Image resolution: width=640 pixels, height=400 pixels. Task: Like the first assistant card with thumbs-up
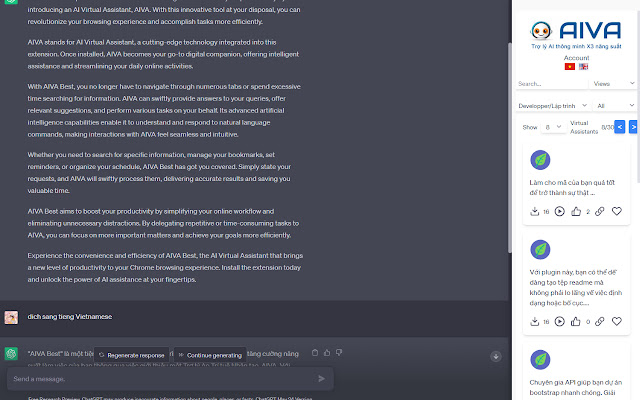(576, 211)
